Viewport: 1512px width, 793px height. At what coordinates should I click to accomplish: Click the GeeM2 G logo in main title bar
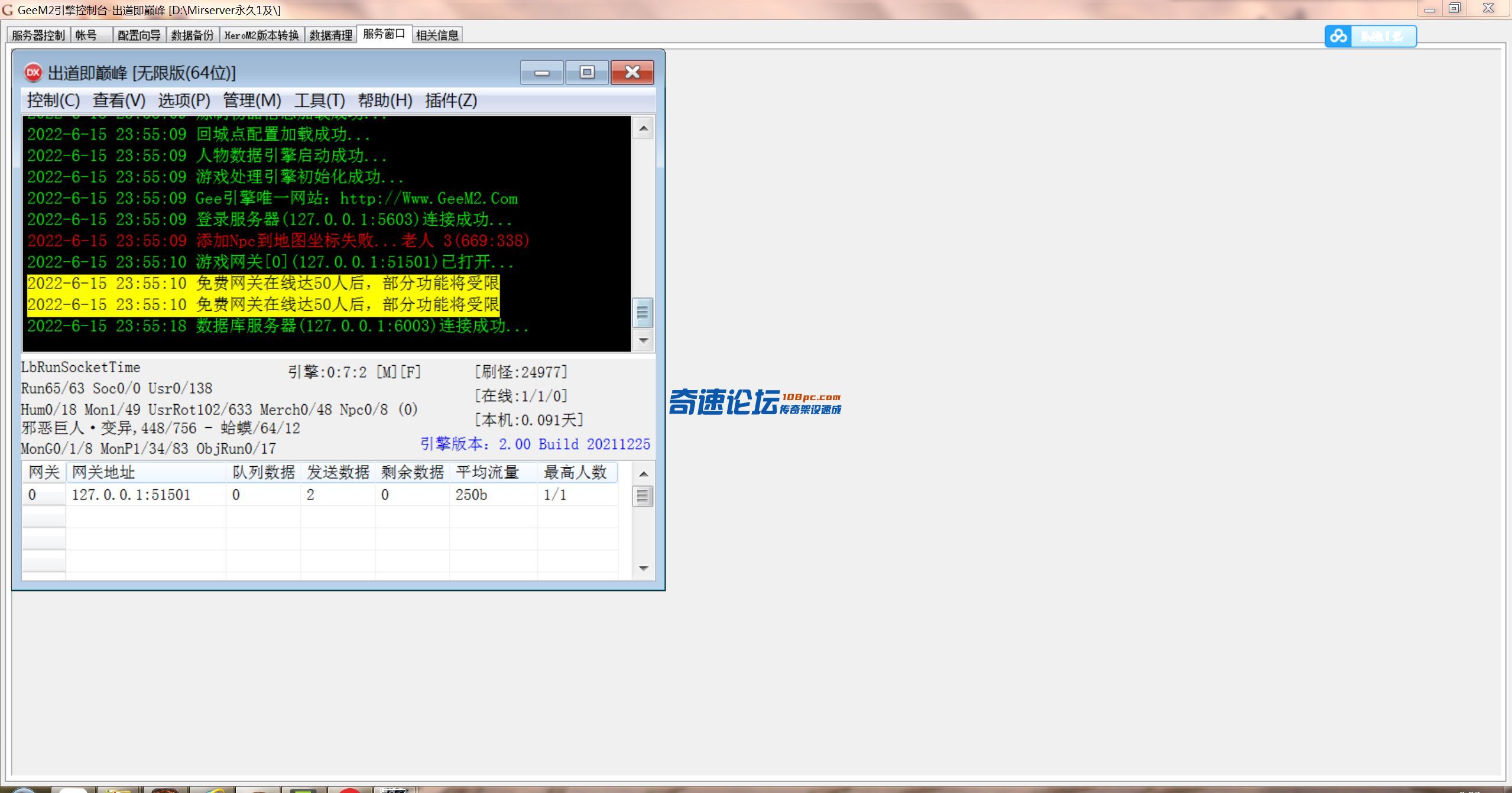(8, 10)
